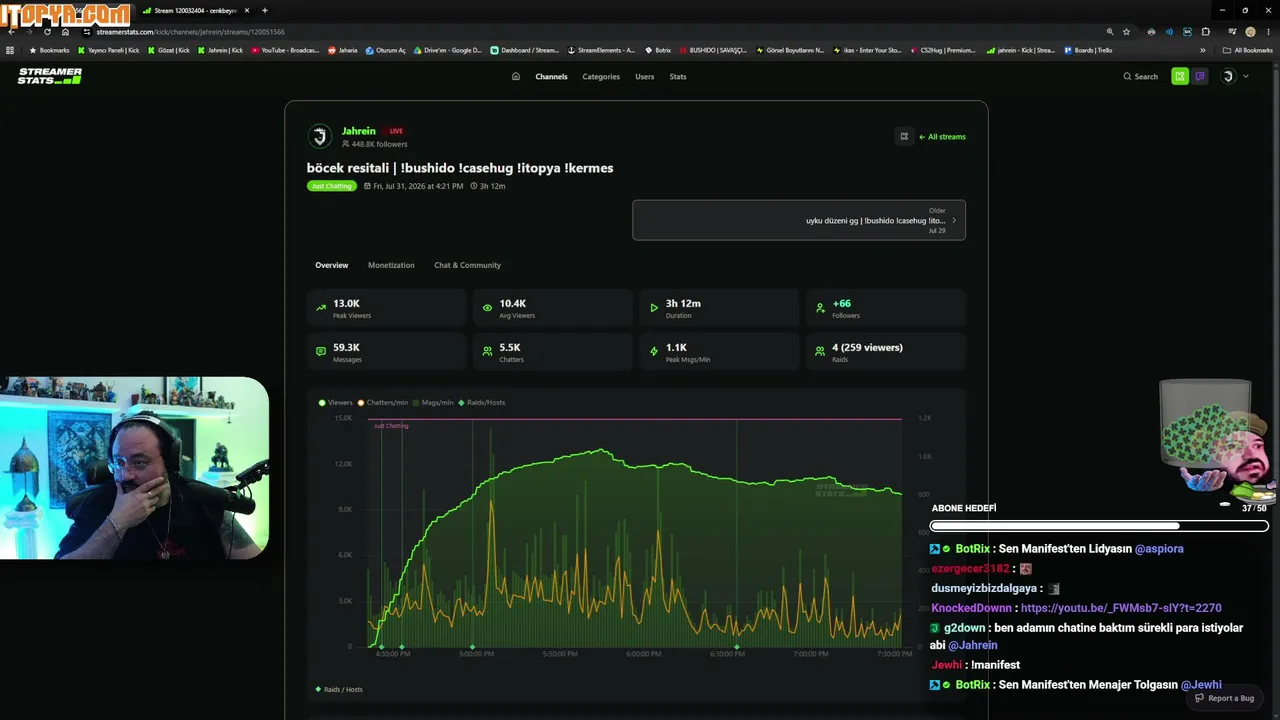The height and width of the screenshot is (720, 1280).
Task: Open the 'Yayıncı Paneli | Kick' bookmark
Action: tap(108, 50)
